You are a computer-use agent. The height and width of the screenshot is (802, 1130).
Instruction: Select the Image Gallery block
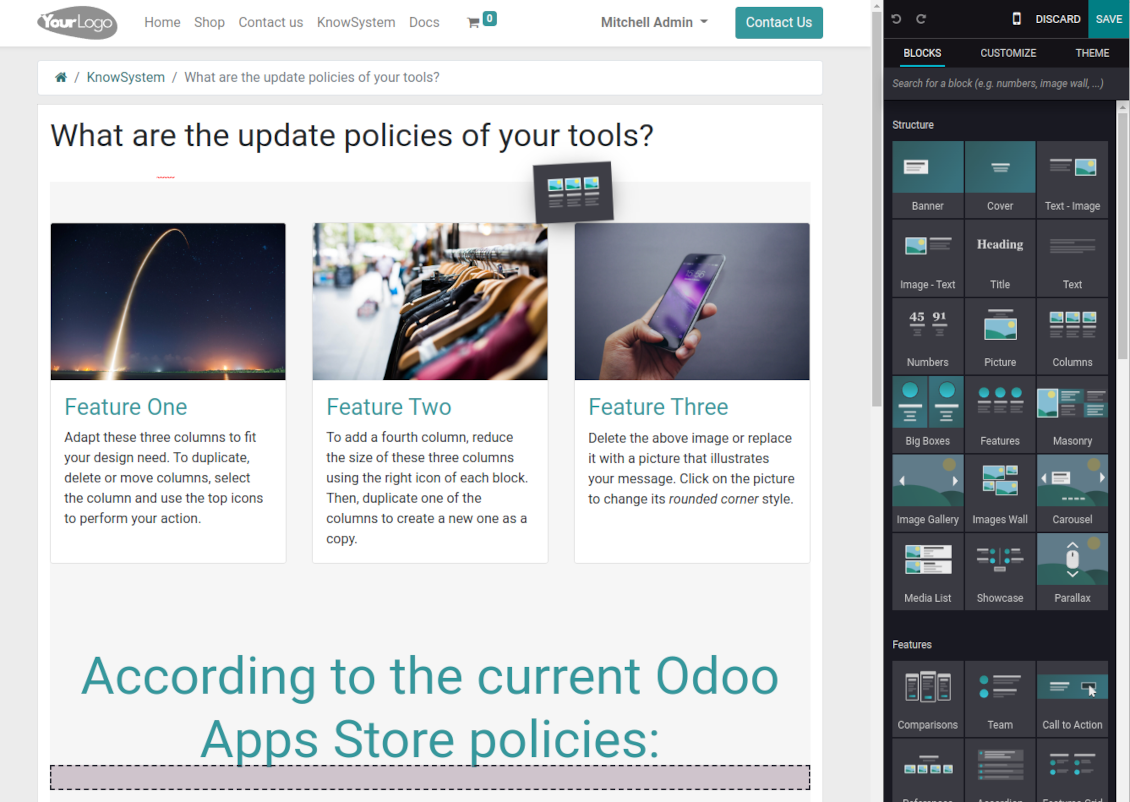[x=927, y=493]
